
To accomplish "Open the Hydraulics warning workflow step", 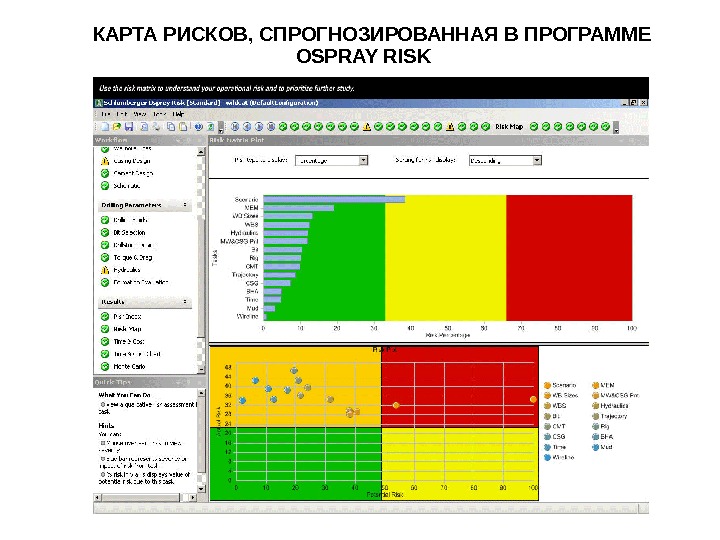I will click(120, 270).
